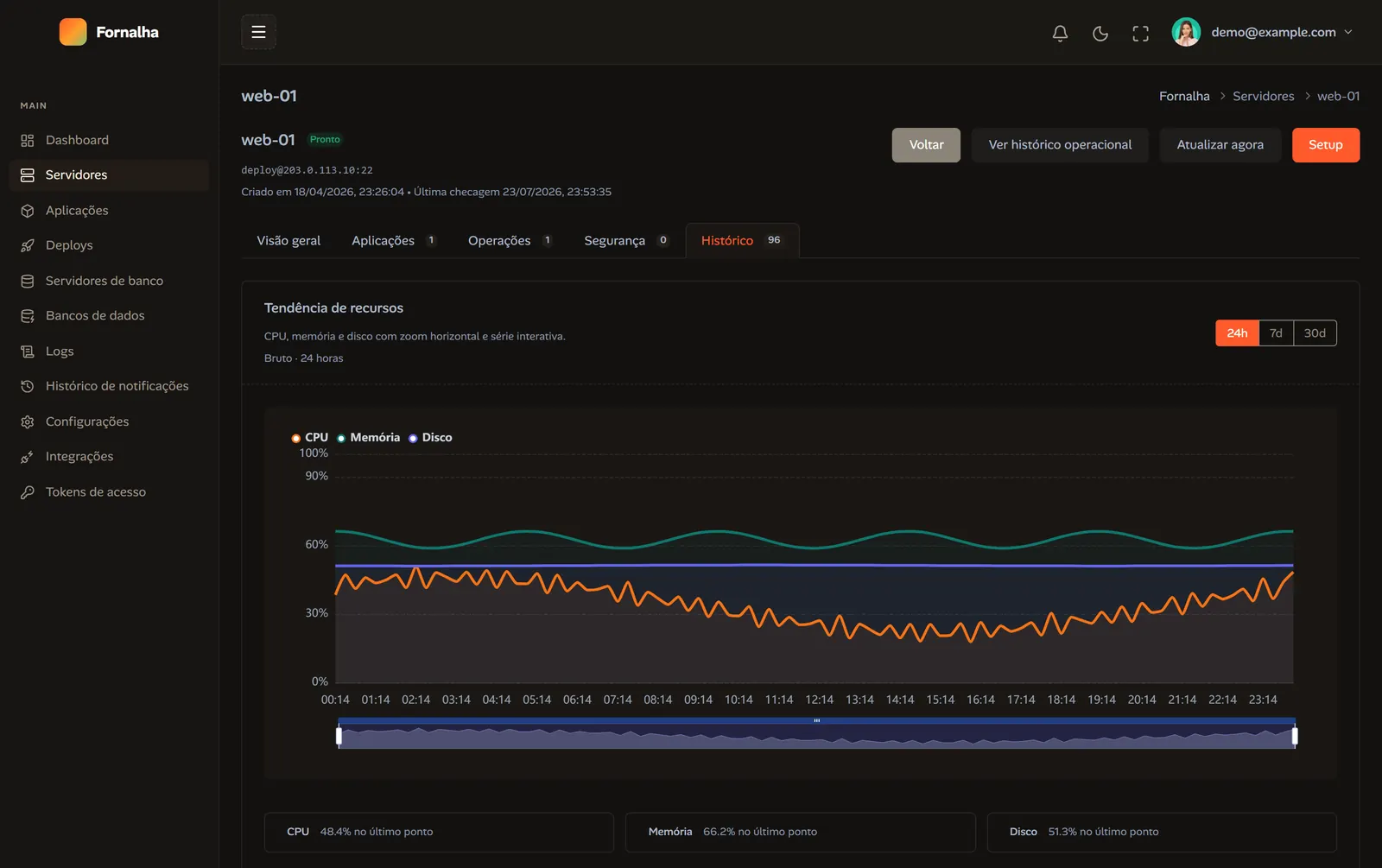This screenshot has height=868, width=1382.
Task: Click the Servidores de banco database icon
Action: pyautogui.click(x=28, y=281)
